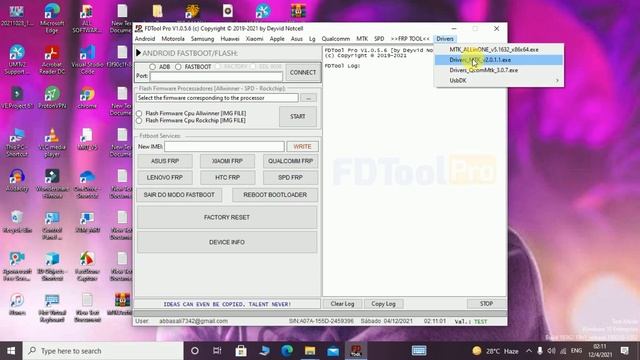This screenshot has width=640, height=360.
Task: Open the Audacity desktop icon
Action: click(17, 181)
